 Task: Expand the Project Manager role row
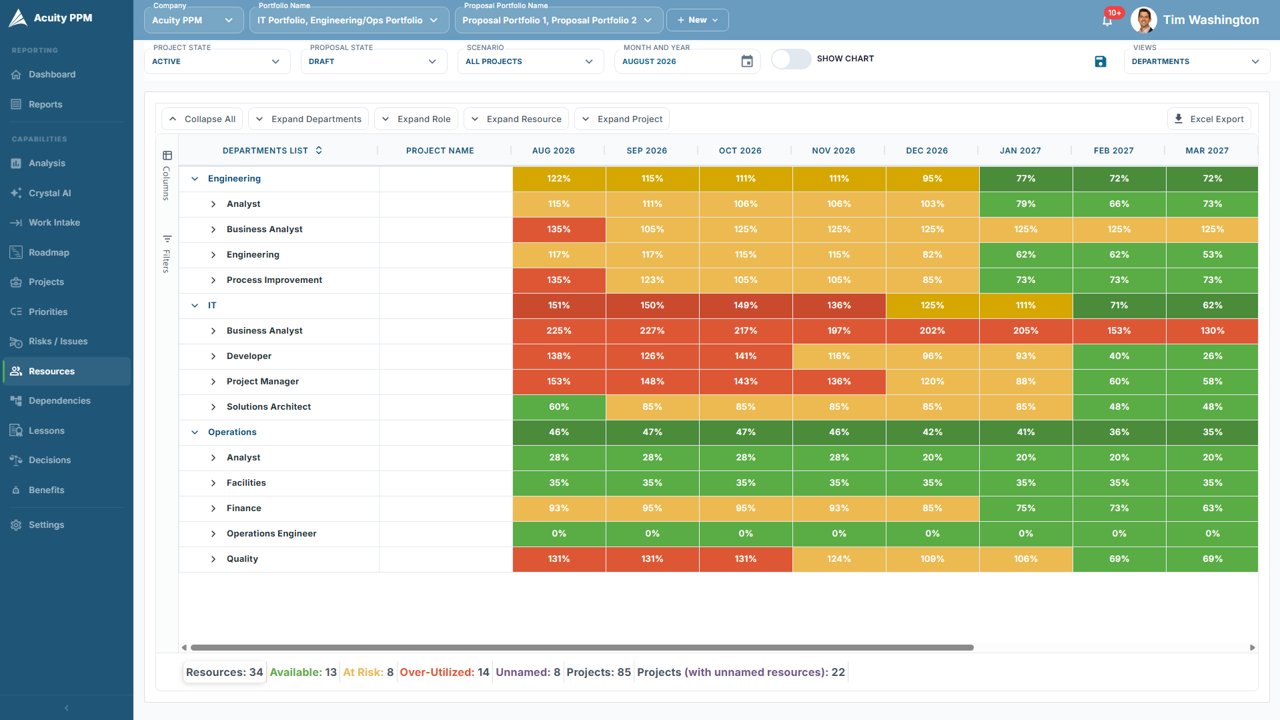214,382
